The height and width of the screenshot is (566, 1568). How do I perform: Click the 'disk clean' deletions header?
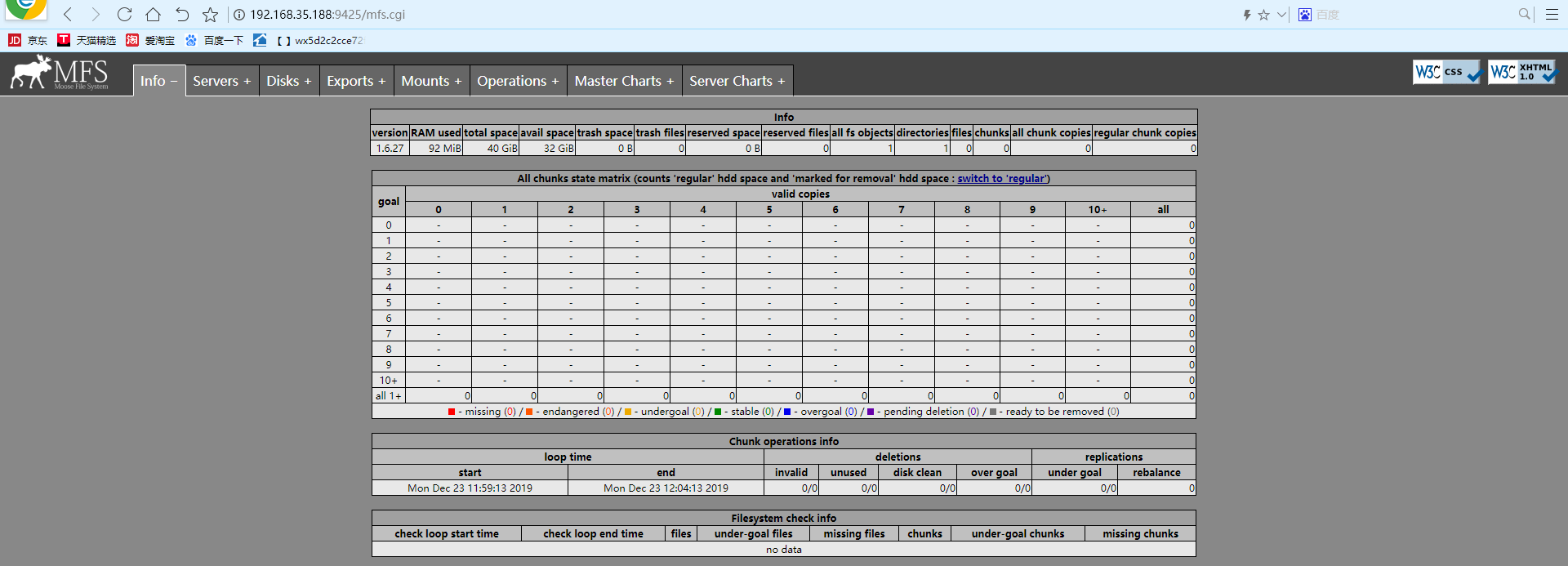pos(917,473)
